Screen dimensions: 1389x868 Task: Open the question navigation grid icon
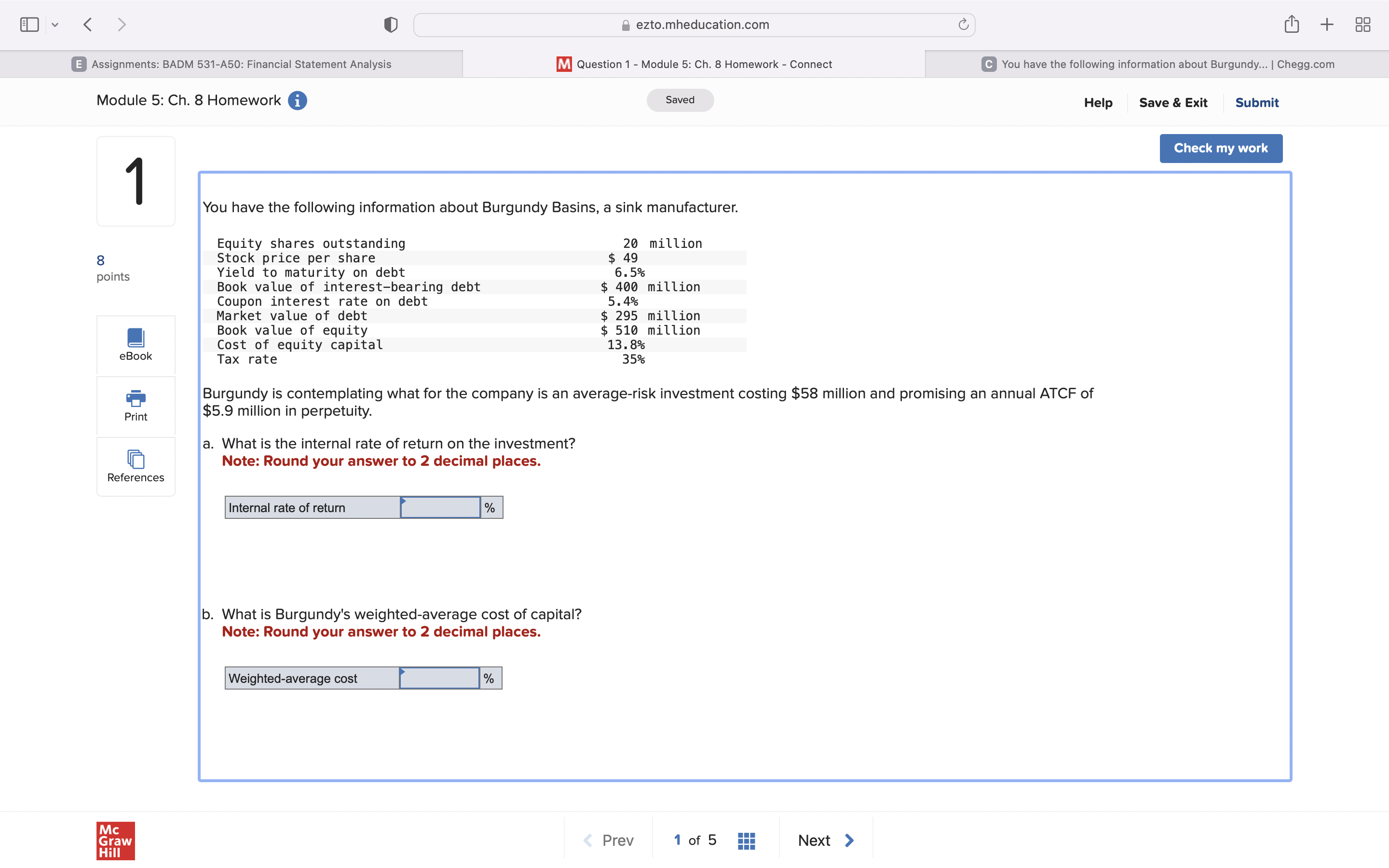click(x=746, y=839)
